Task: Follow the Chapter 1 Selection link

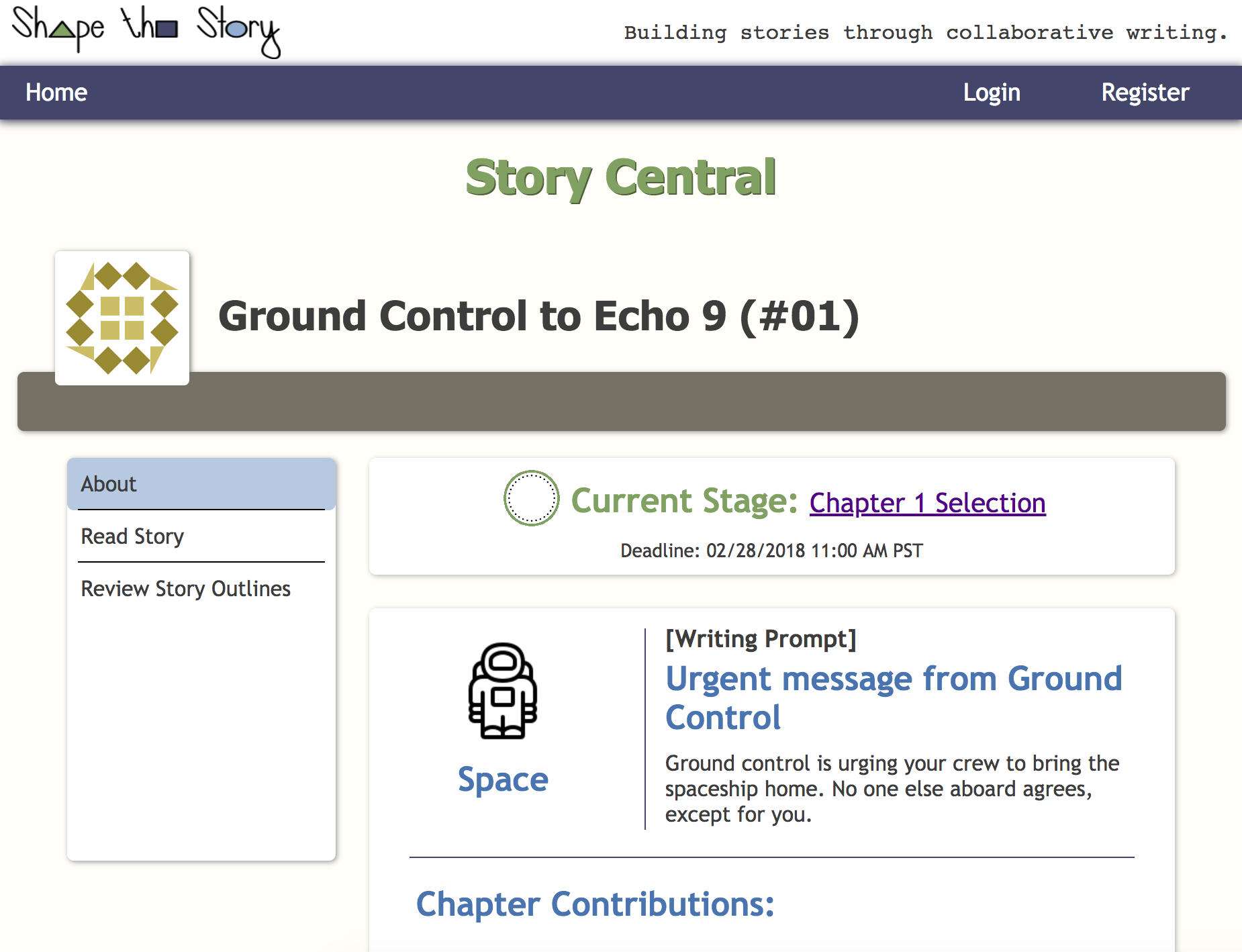Action: click(x=927, y=503)
